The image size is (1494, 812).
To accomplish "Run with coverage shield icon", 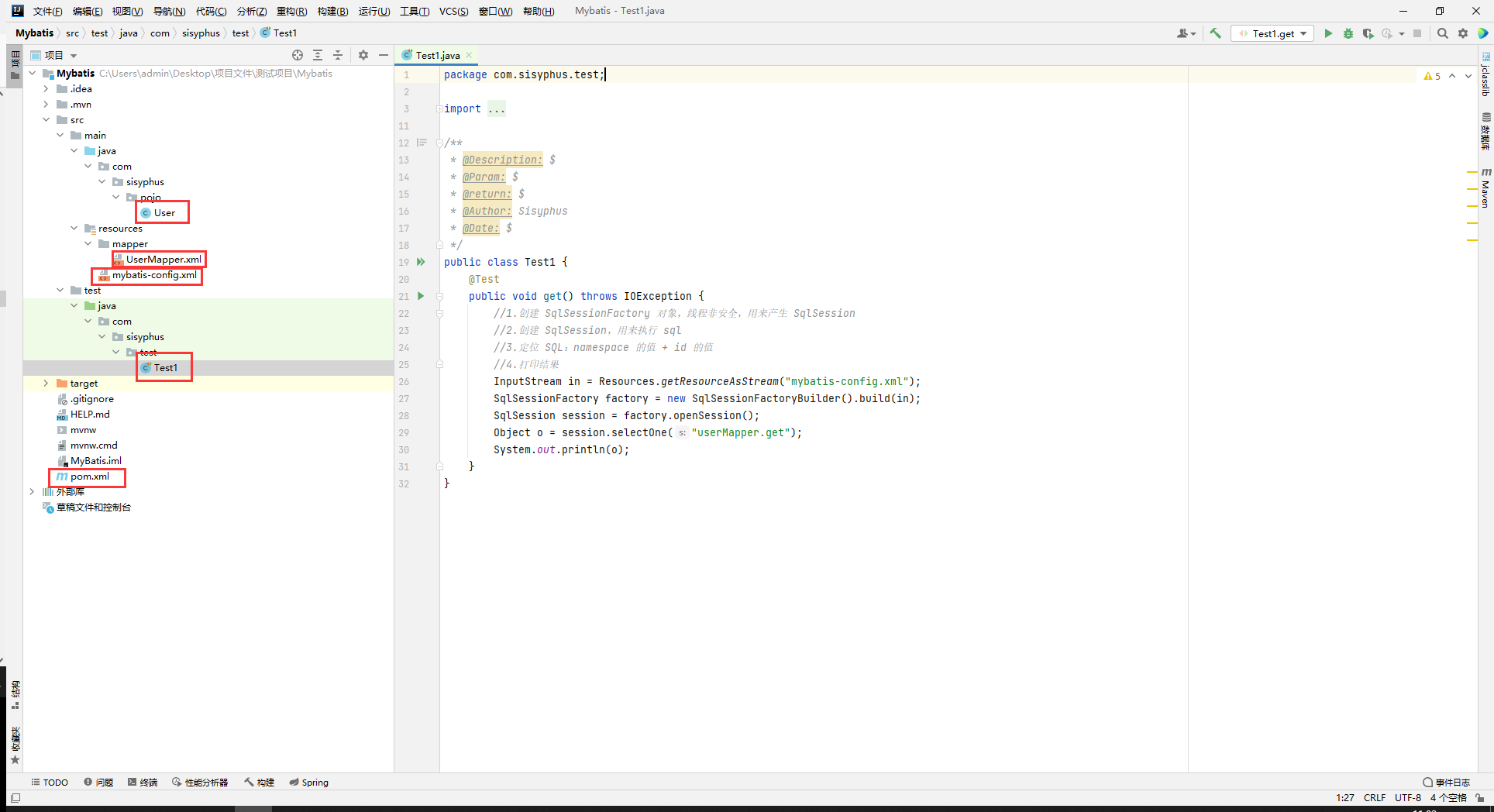I will point(1368,33).
